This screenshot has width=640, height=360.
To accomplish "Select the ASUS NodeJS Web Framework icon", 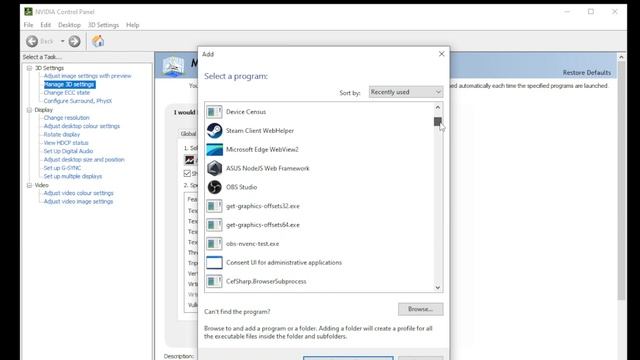I will pyautogui.click(x=214, y=168).
